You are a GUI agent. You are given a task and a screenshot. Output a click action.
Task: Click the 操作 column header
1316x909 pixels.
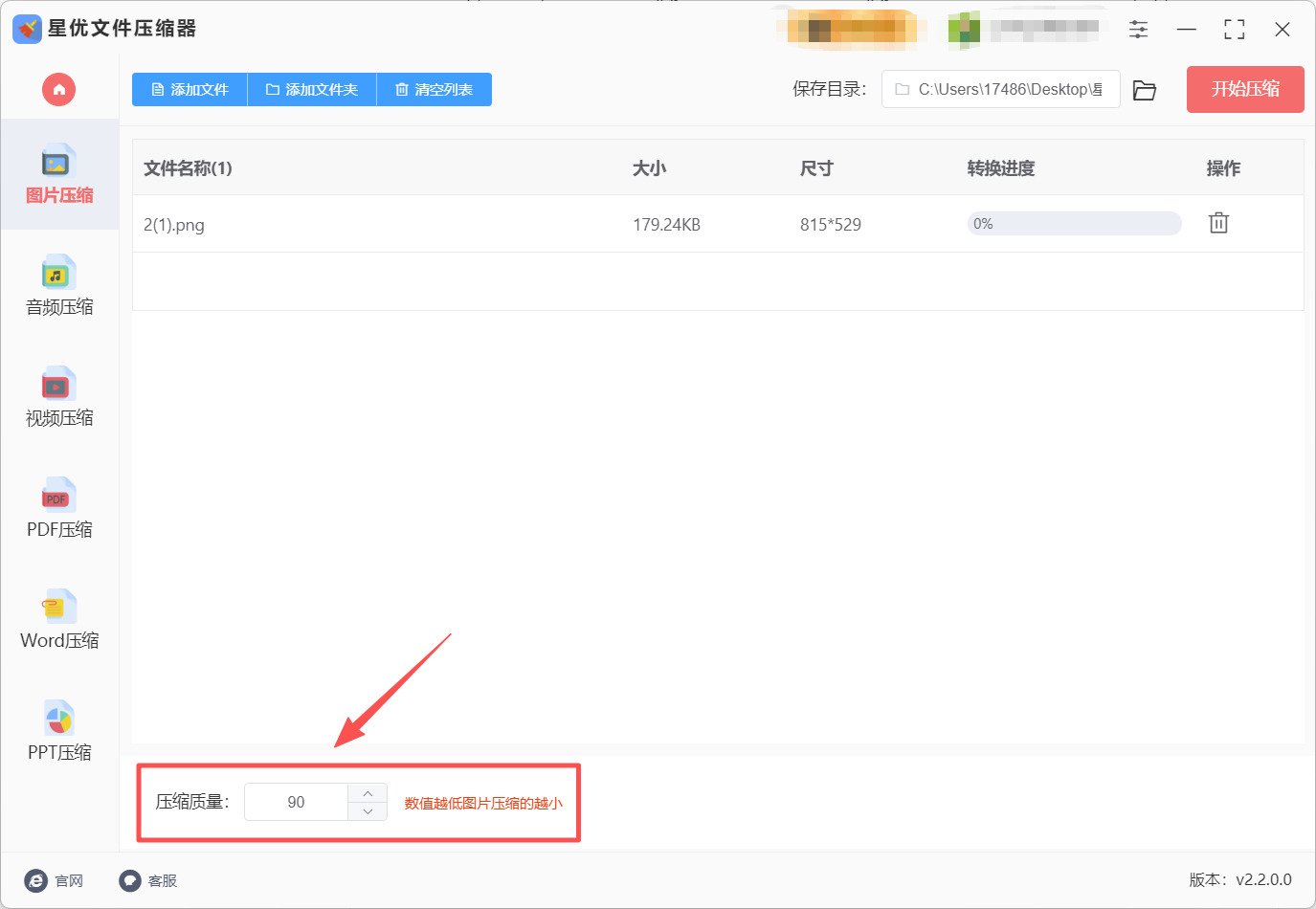point(1223,168)
